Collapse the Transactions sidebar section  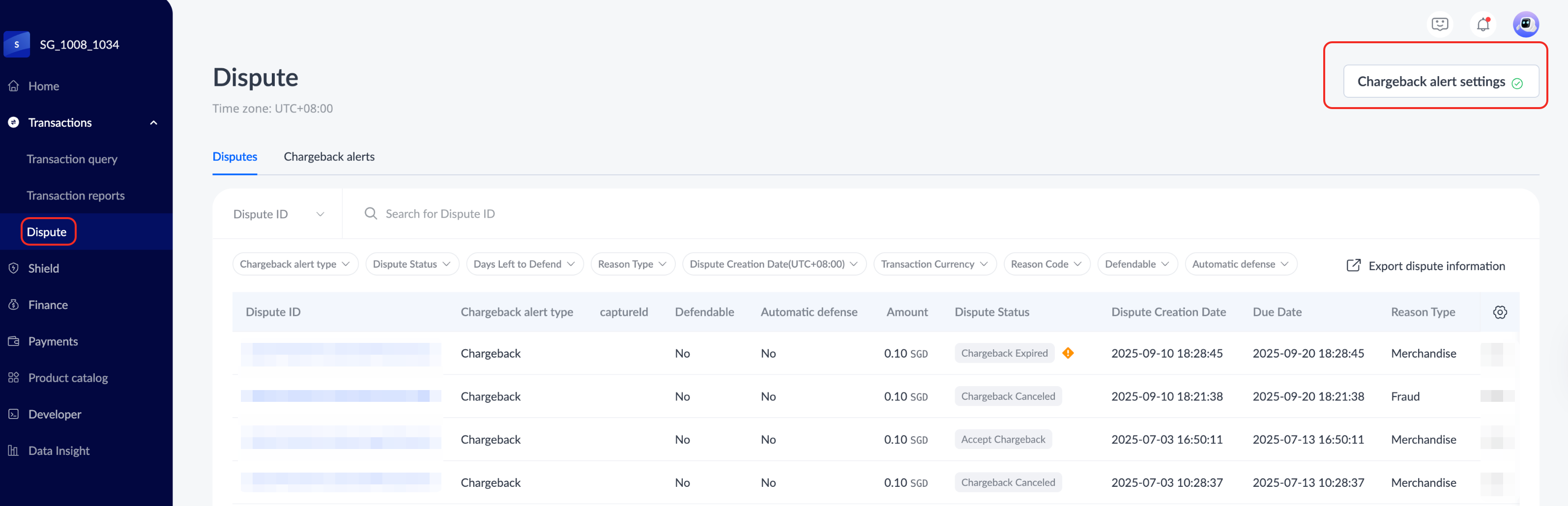point(153,123)
